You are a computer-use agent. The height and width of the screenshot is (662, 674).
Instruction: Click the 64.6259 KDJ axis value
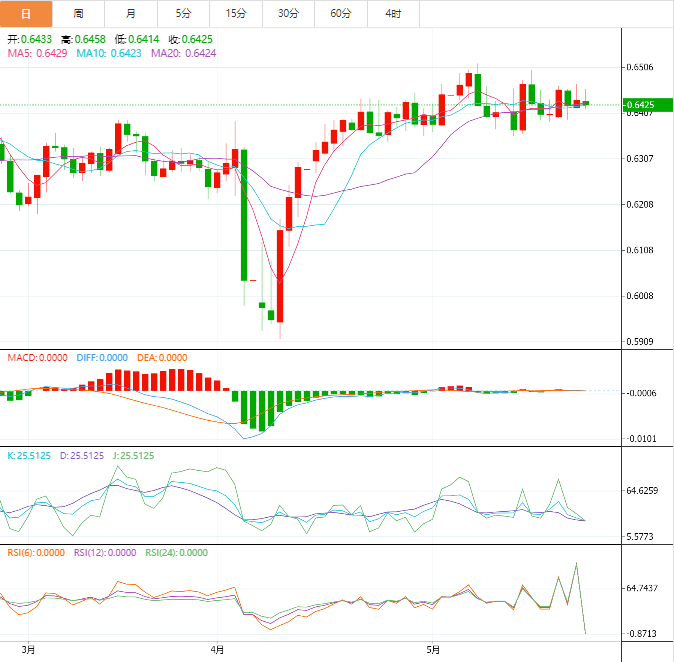642,490
